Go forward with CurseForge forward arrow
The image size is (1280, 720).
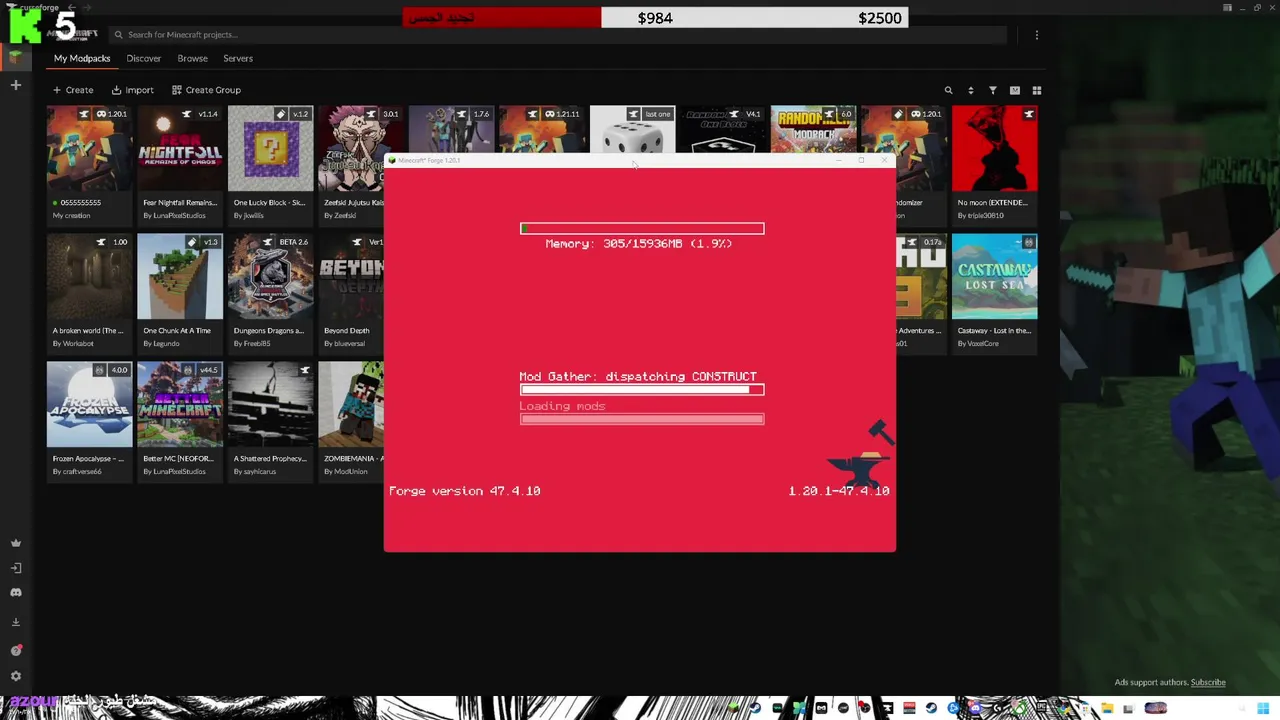pos(86,8)
